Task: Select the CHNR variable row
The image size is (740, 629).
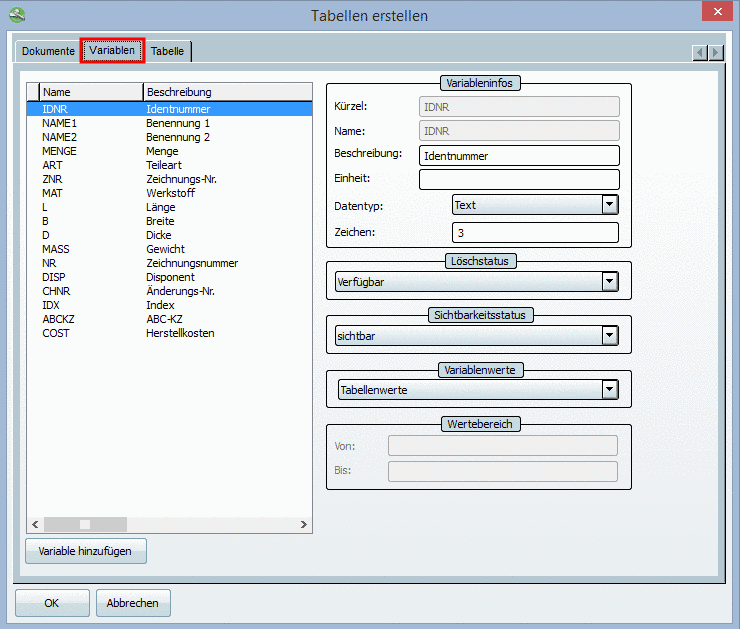Action: (169, 291)
